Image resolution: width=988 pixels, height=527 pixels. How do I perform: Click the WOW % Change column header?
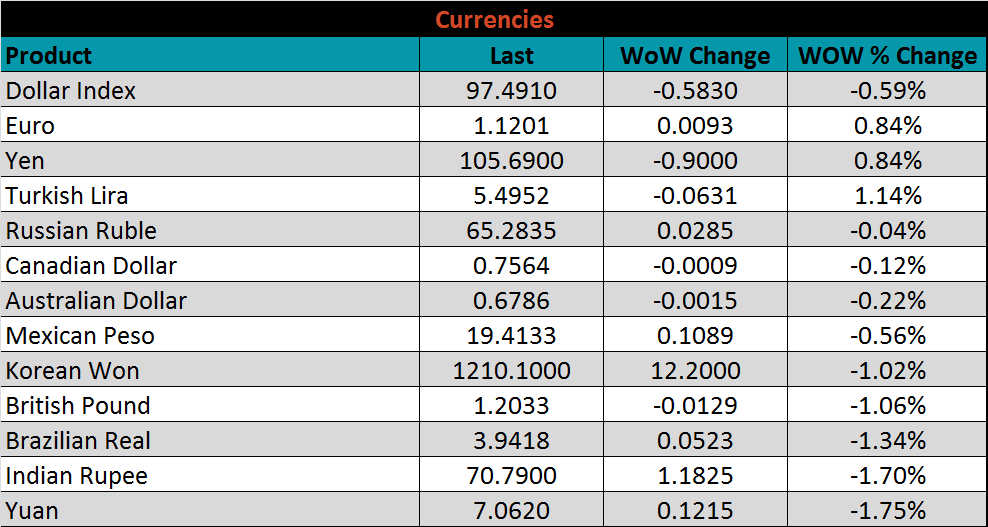point(887,56)
